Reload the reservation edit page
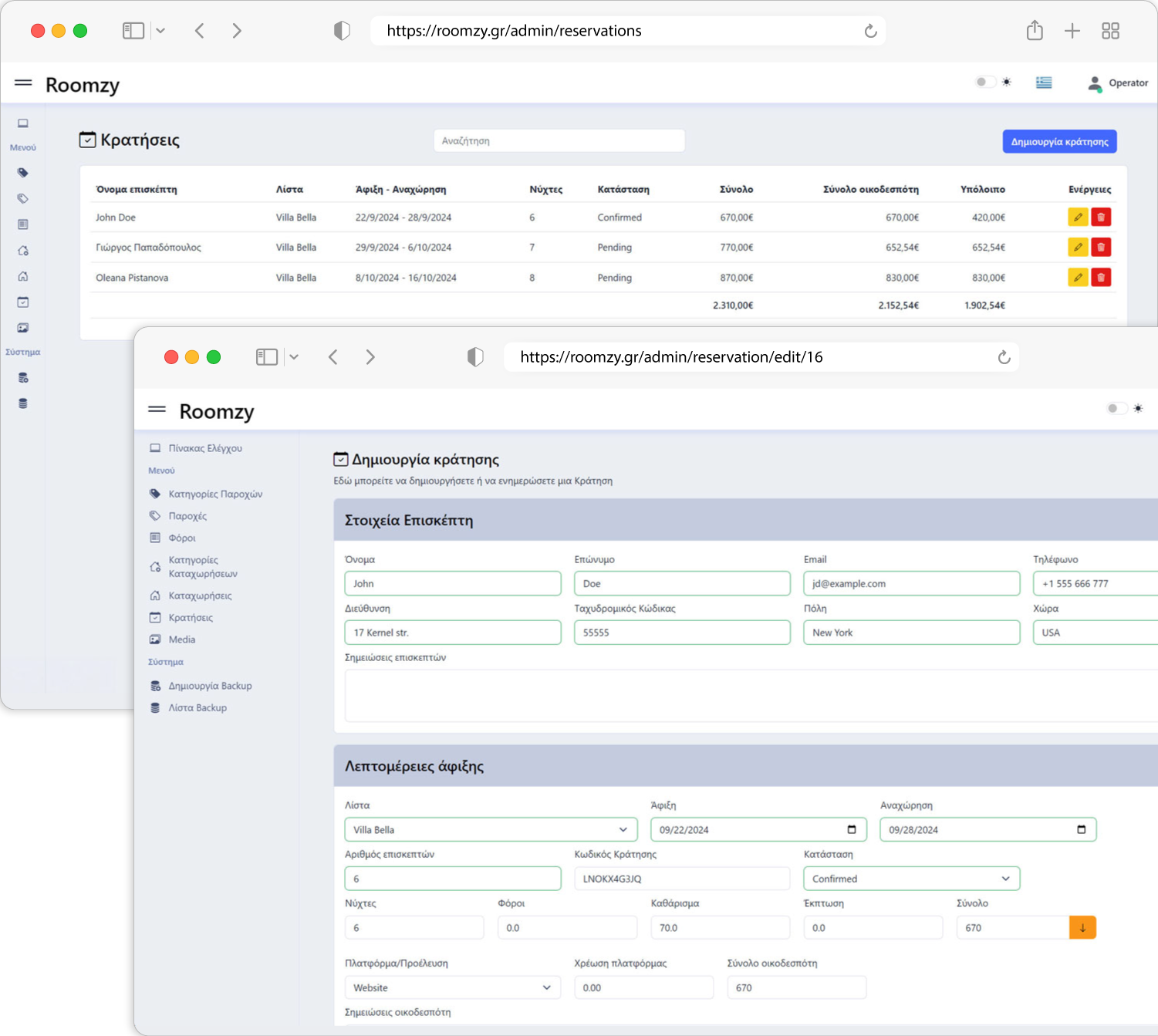This screenshot has height=1036, width=1158. click(x=1004, y=357)
